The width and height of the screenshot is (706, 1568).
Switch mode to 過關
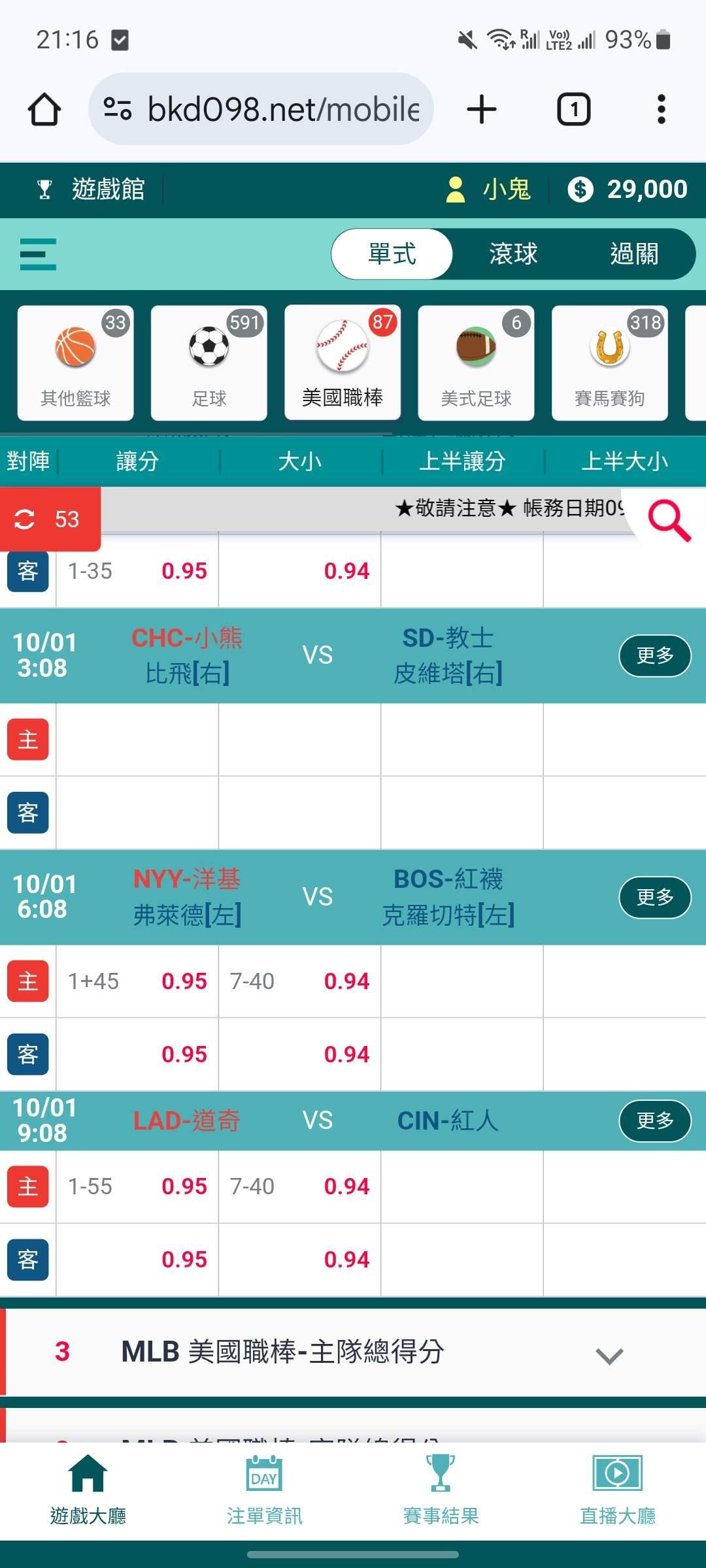[x=634, y=254]
